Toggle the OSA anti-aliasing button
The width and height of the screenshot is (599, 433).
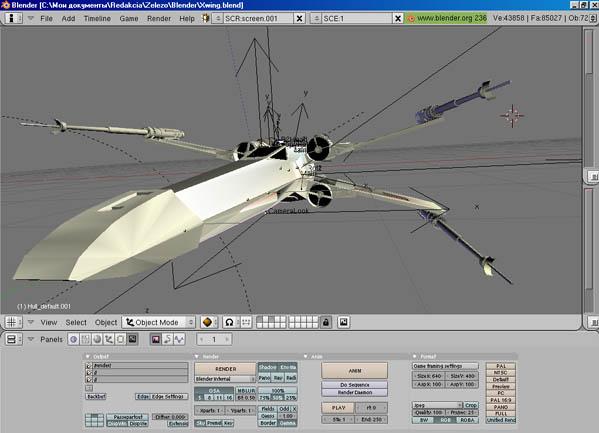point(214,391)
